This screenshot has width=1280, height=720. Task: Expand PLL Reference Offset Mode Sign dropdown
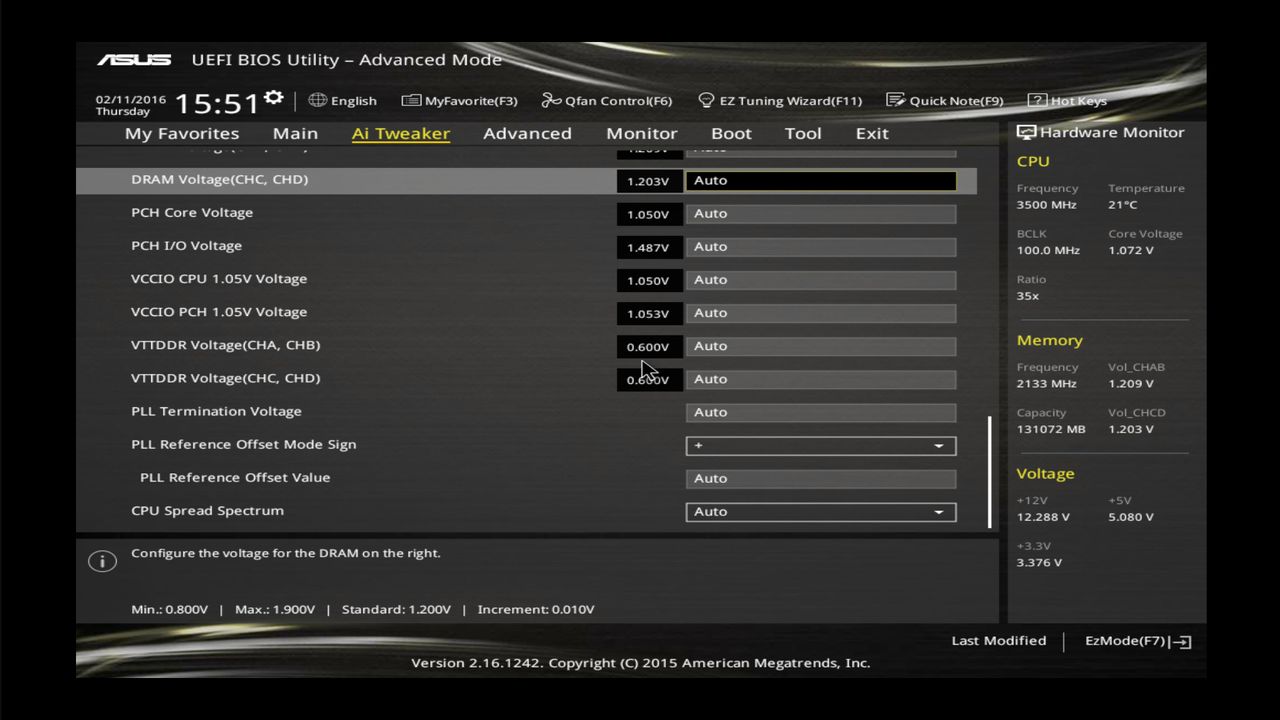(821, 445)
